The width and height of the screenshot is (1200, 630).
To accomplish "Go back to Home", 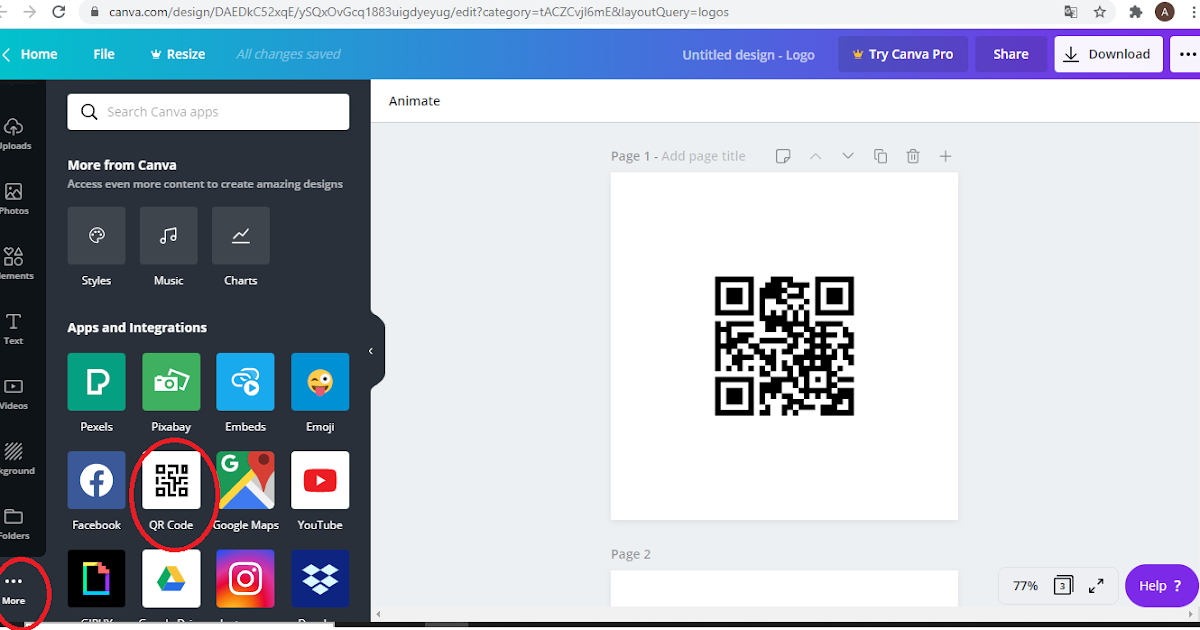I will pos(30,54).
